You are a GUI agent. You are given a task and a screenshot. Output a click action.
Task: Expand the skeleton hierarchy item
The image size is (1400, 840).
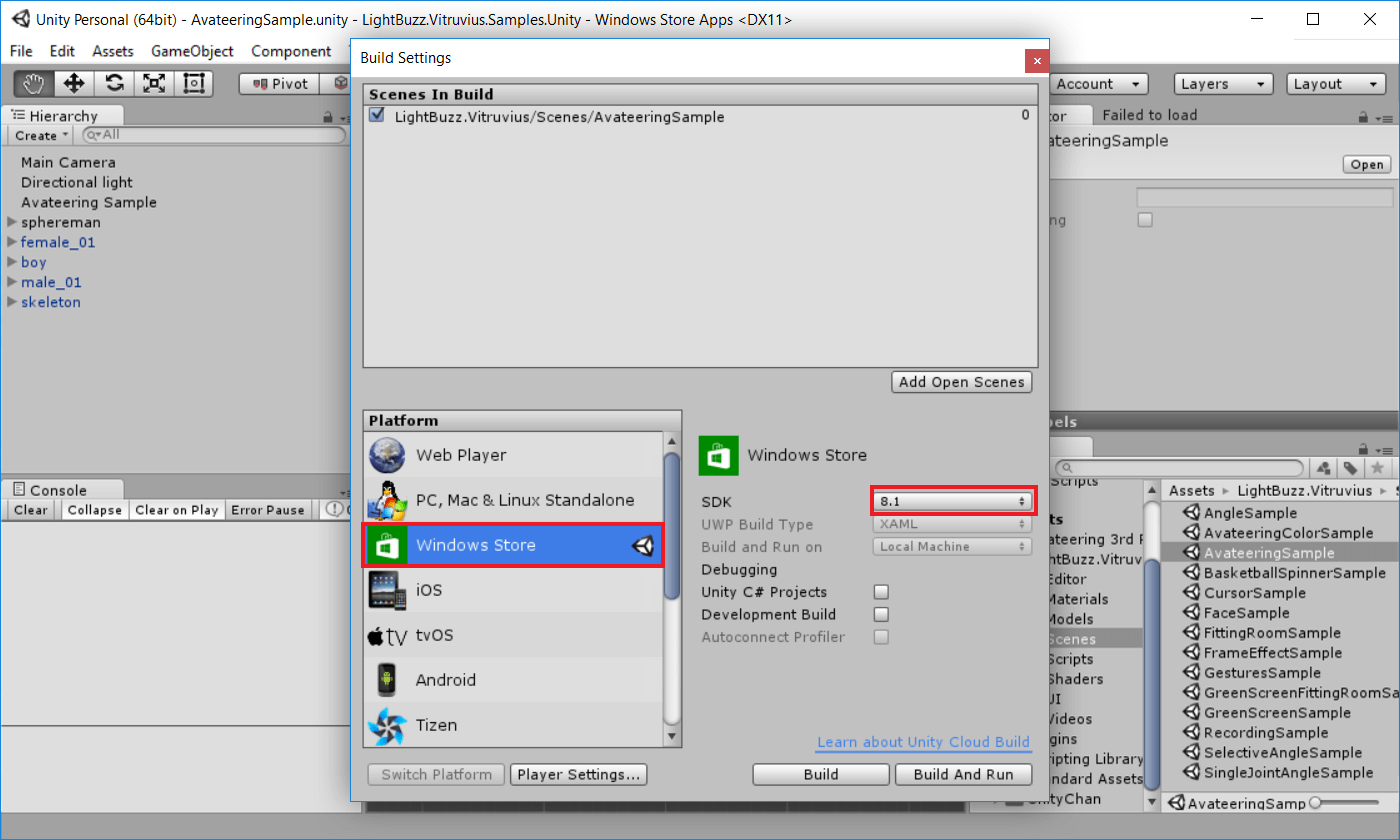pos(12,302)
